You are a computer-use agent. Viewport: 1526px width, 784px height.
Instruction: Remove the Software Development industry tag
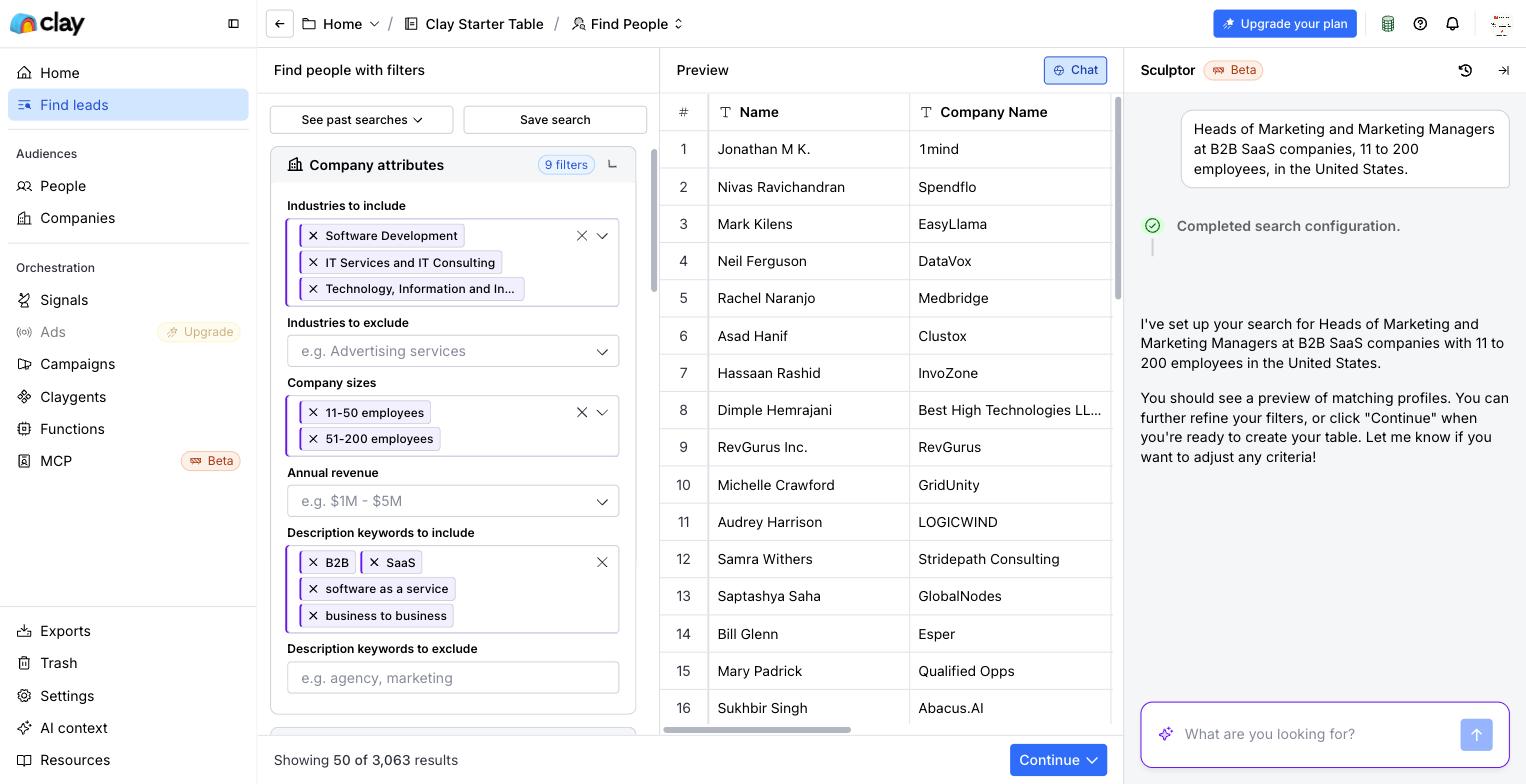point(313,236)
